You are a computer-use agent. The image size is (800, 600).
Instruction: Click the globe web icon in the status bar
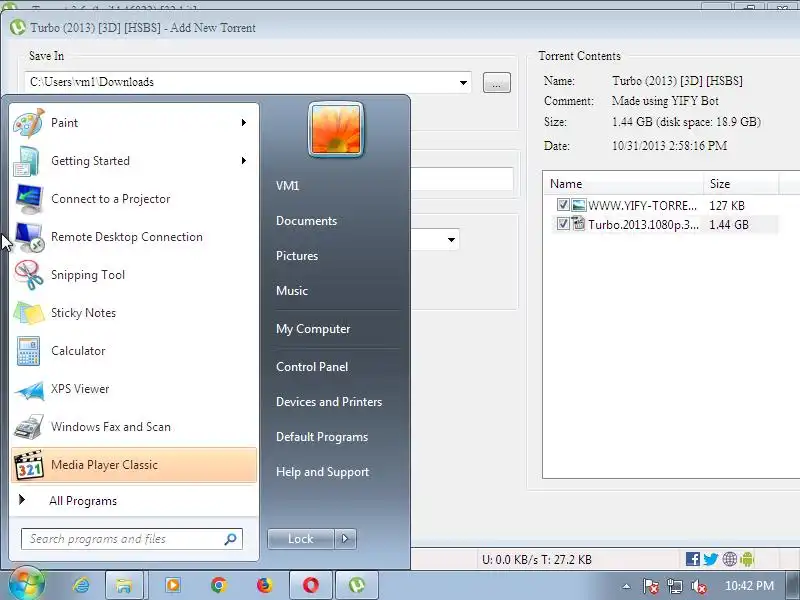pos(730,559)
